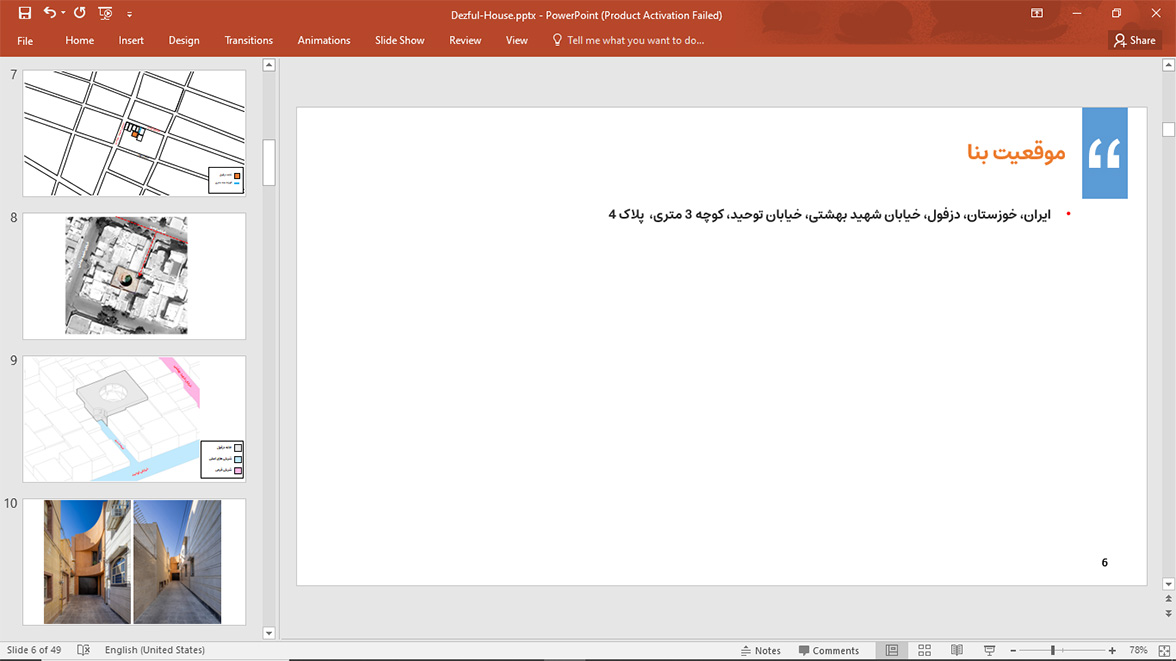
Task: Open the Undo history dropdown arrow
Action: 63,14
